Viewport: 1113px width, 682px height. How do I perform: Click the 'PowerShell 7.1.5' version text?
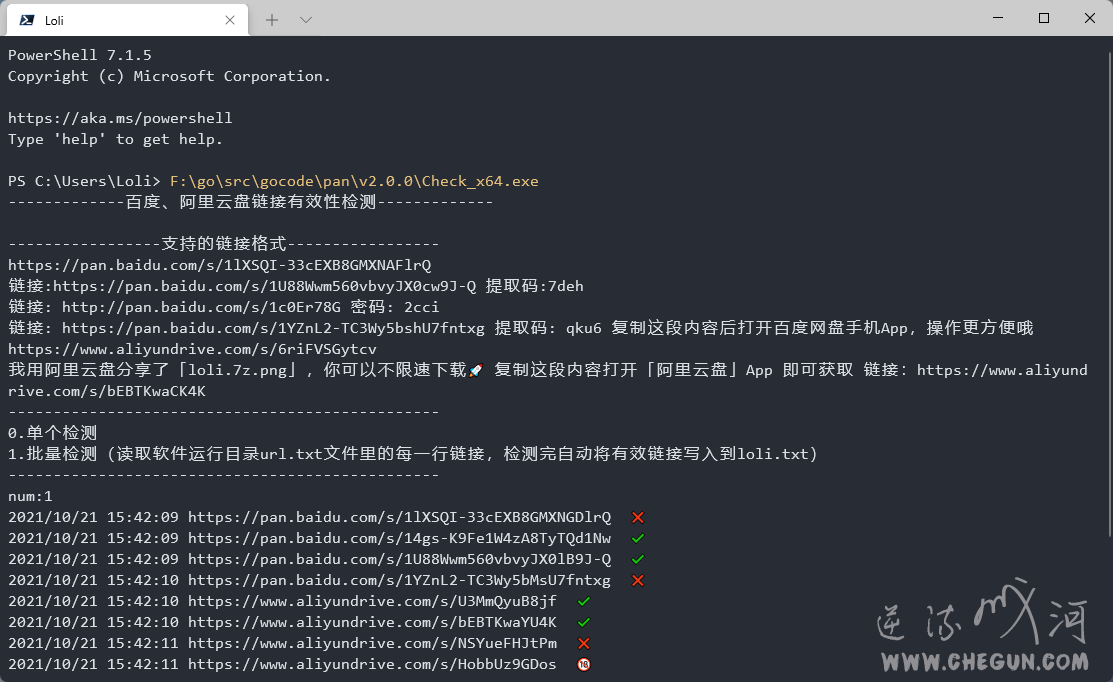click(80, 55)
